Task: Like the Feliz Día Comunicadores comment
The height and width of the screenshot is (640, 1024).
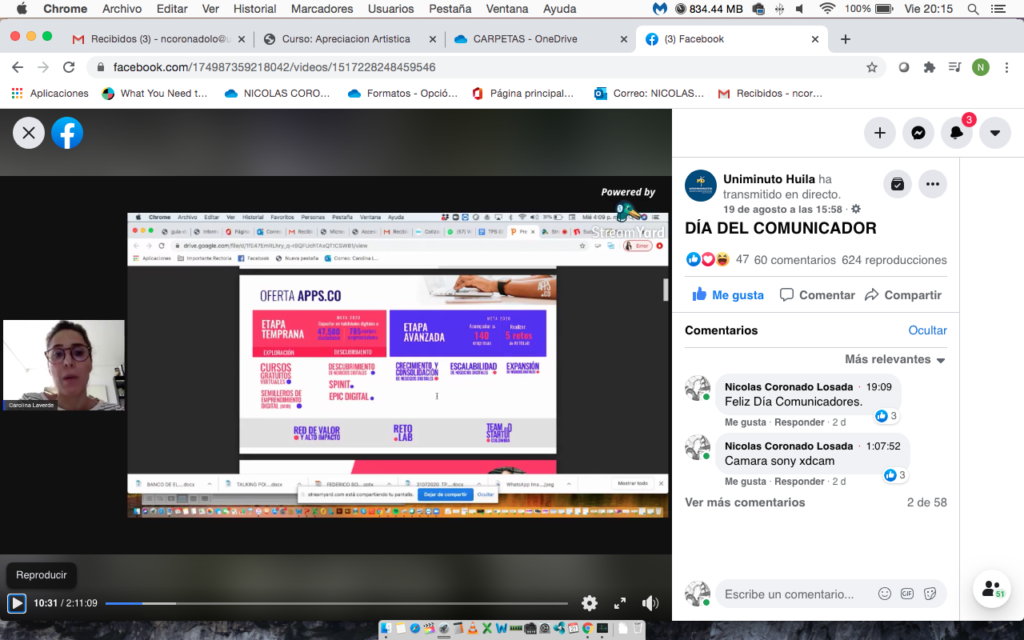Action: (745, 422)
